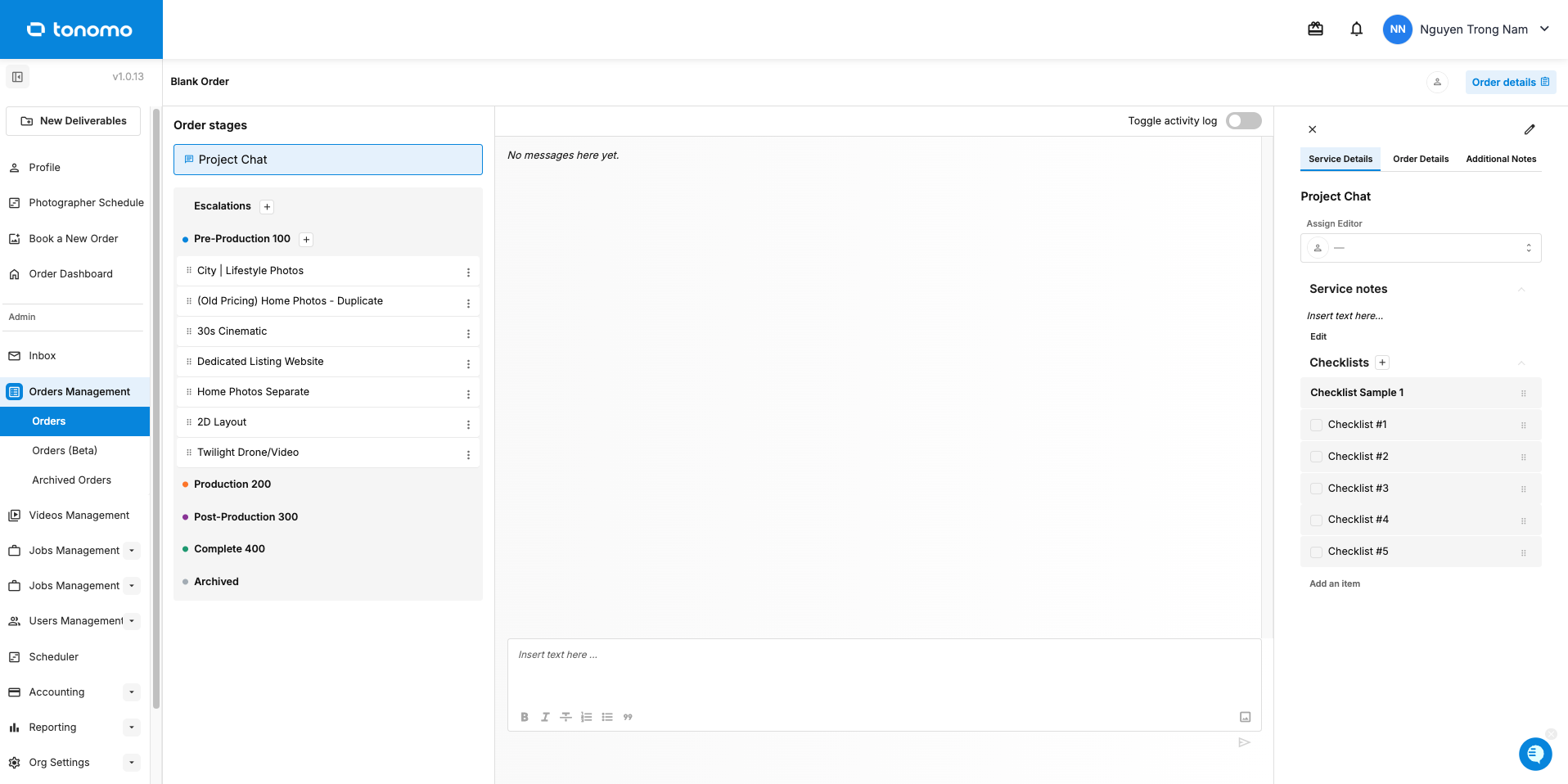Insert a block quote

click(x=628, y=717)
